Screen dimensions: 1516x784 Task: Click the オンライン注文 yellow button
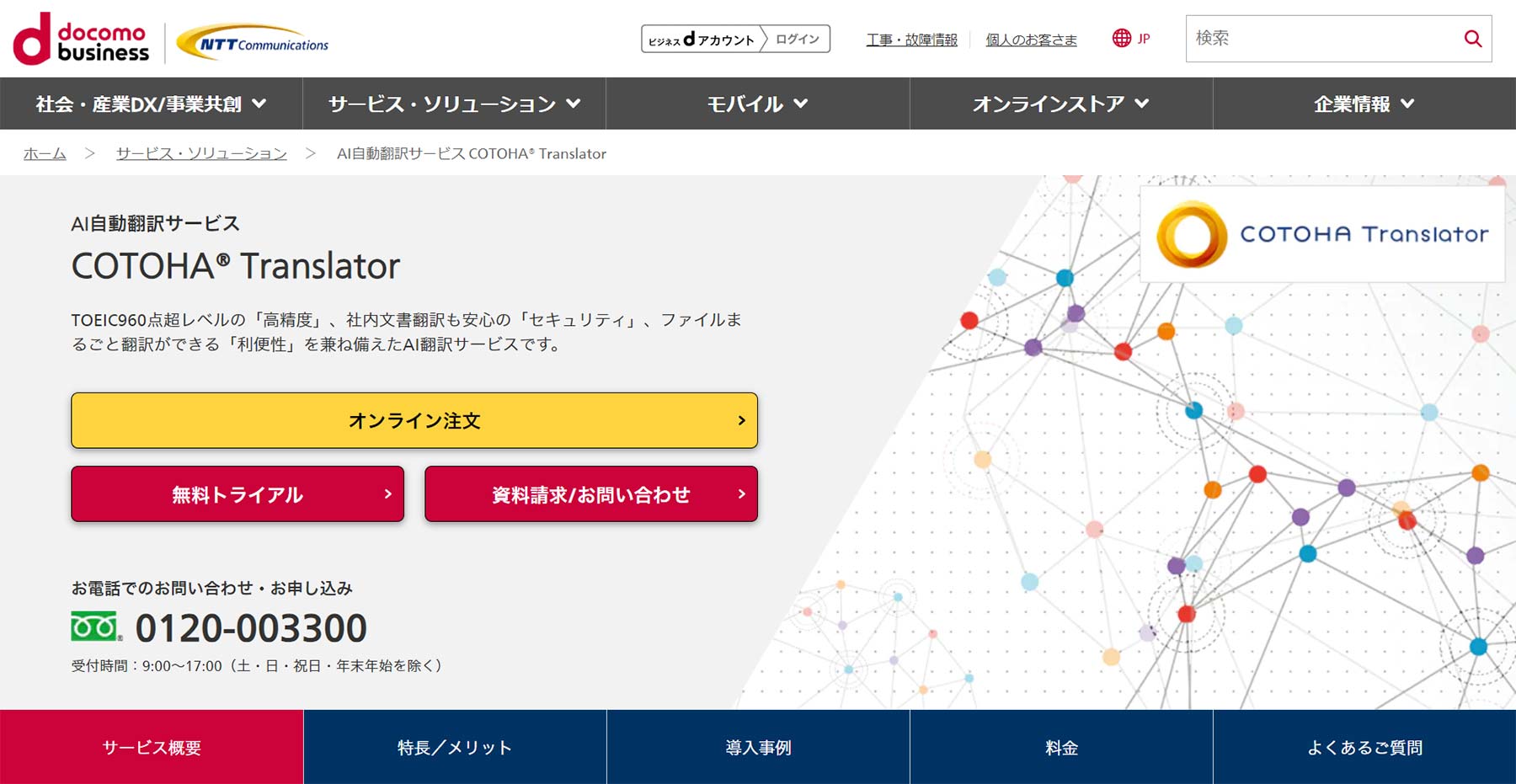(414, 420)
